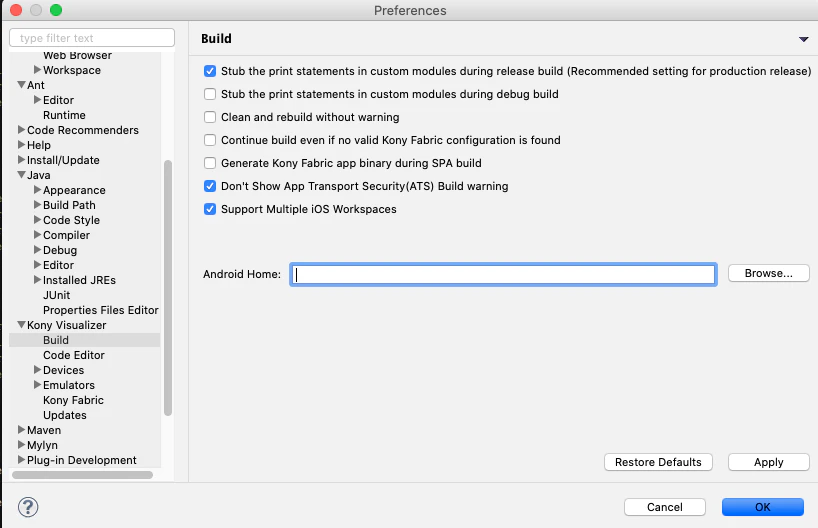Select Ant Runtime preference page
This screenshot has height=528, width=818.
(x=64, y=115)
